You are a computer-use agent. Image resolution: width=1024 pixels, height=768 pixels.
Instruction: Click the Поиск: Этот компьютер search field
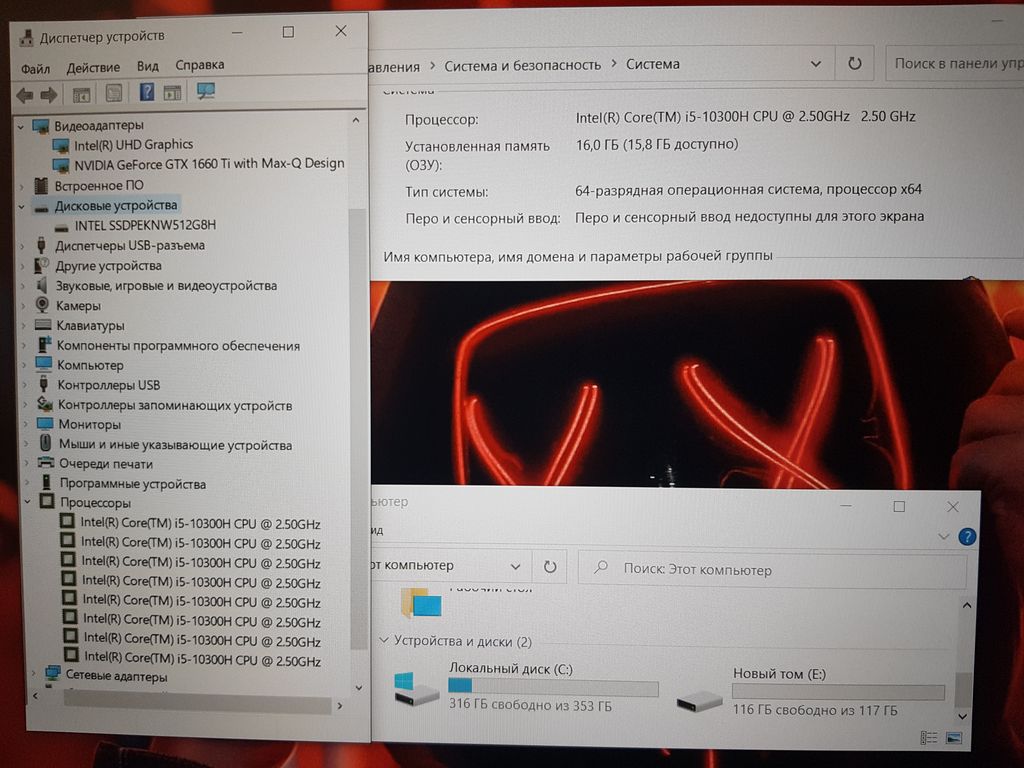click(x=780, y=570)
